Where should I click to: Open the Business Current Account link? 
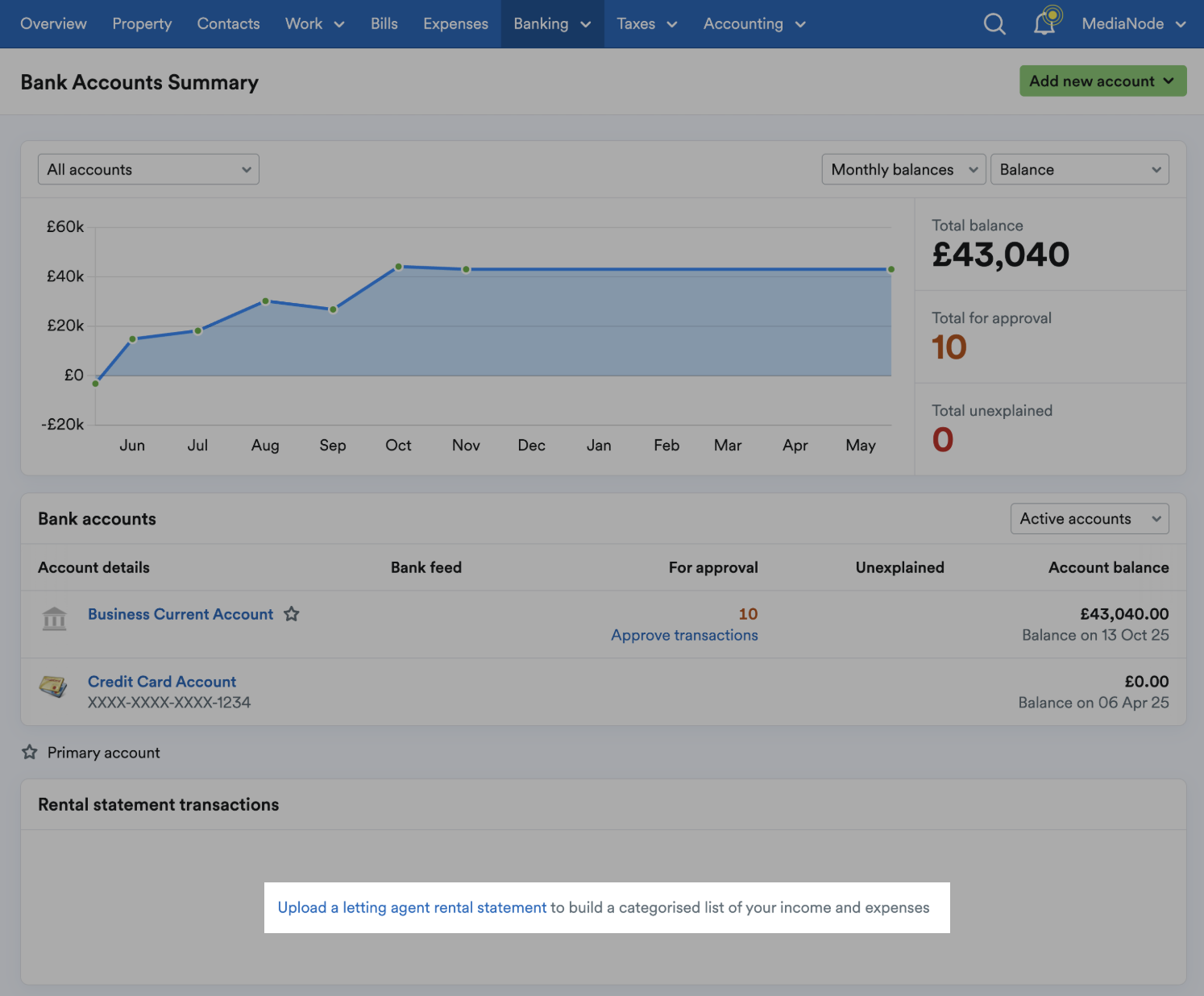[x=181, y=614]
